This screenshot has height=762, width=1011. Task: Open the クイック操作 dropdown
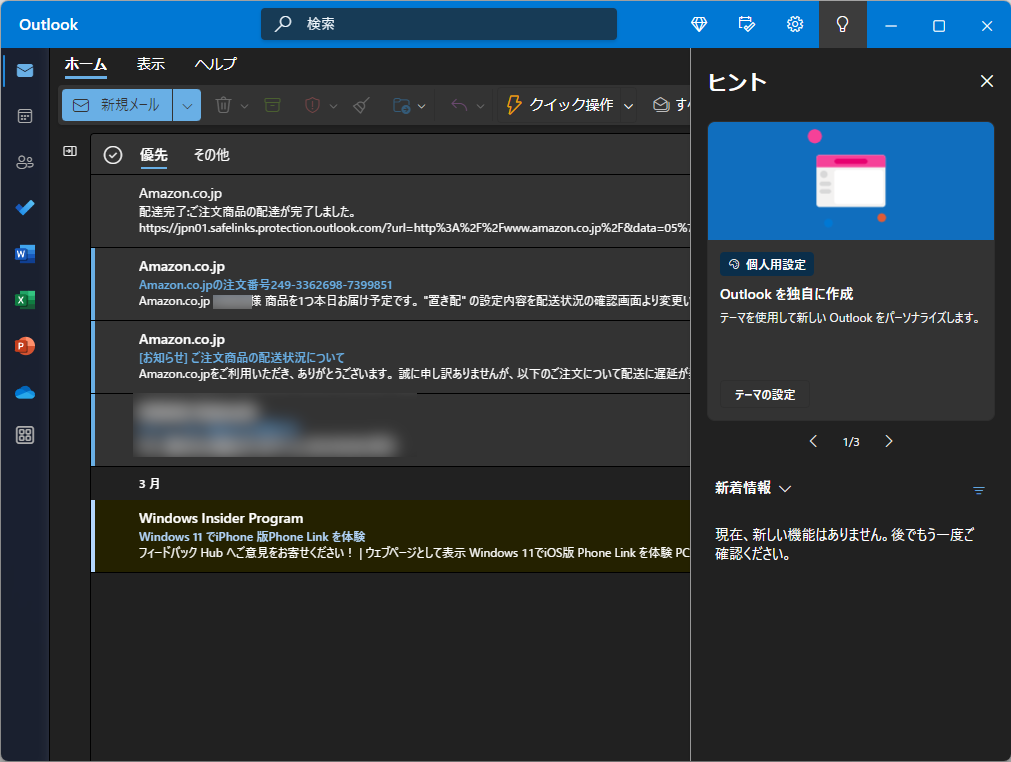click(x=628, y=105)
